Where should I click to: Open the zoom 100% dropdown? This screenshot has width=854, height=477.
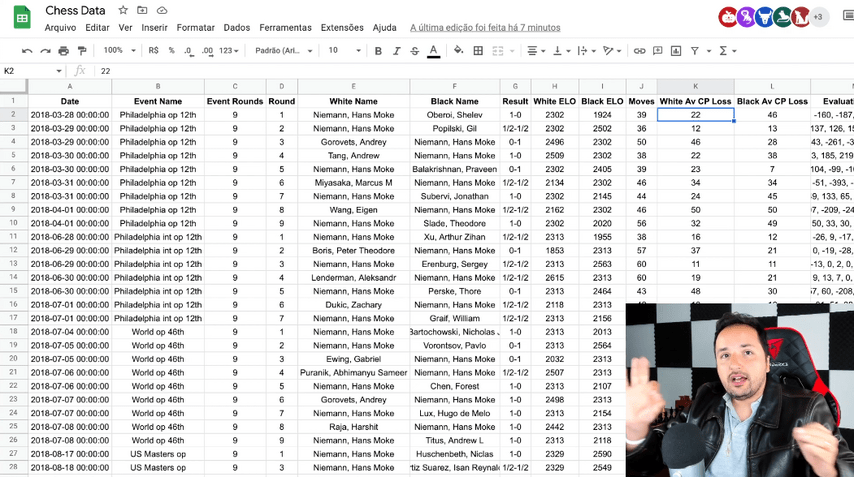pos(119,50)
